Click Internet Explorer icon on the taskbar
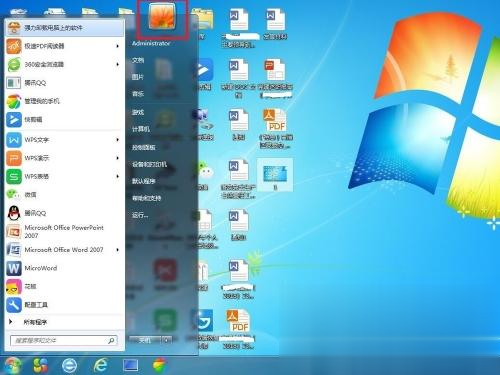Viewport: 500px width, 375px height. pyautogui.click(x=100, y=365)
